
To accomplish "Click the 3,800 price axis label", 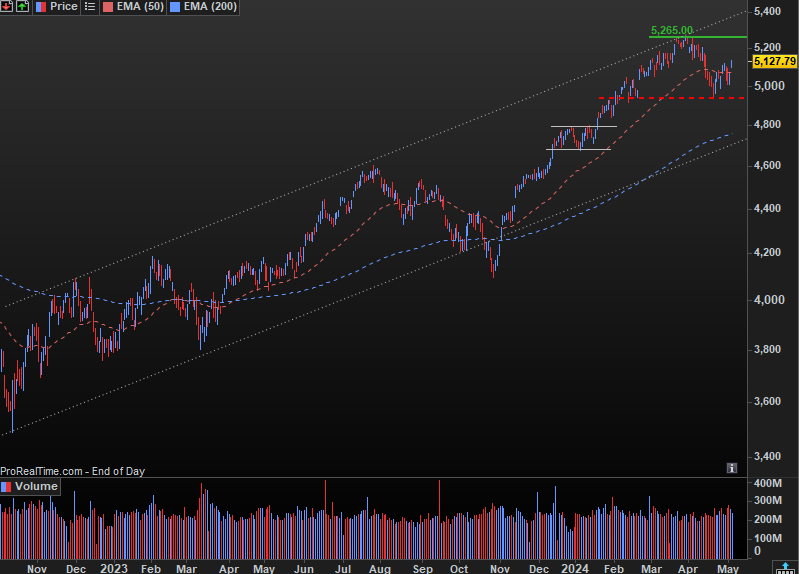I will (x=767, y=349).
